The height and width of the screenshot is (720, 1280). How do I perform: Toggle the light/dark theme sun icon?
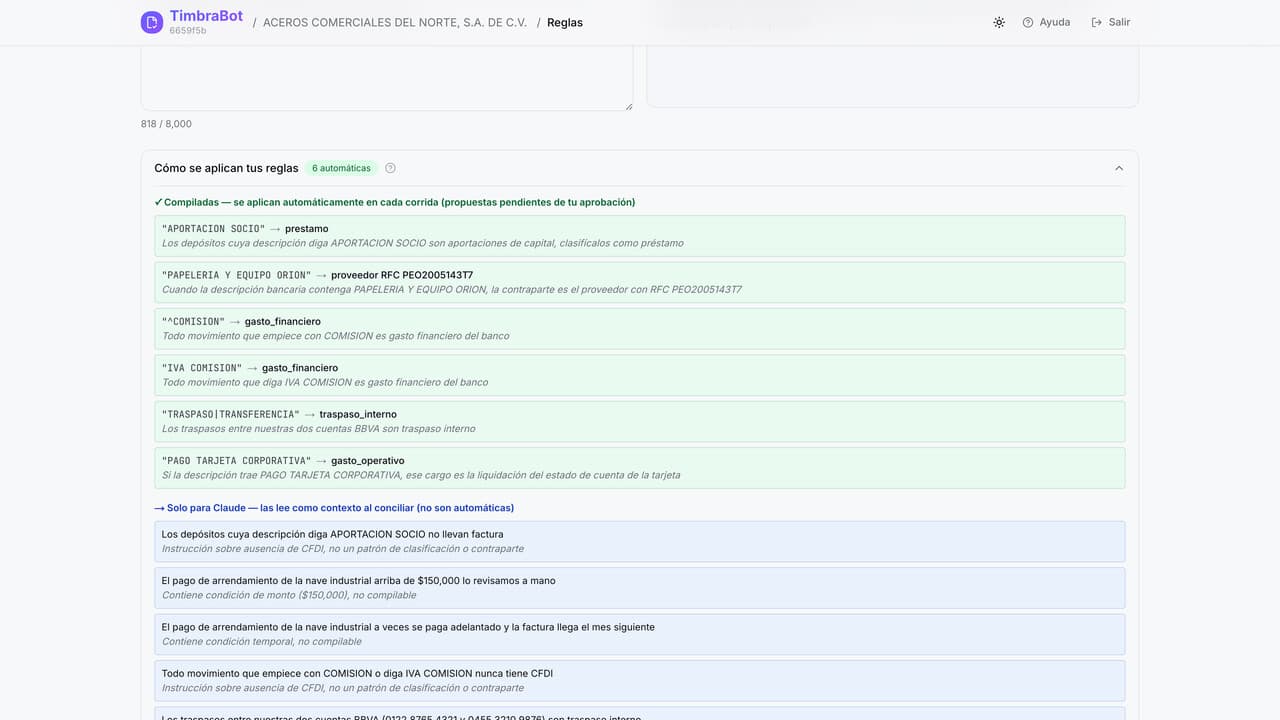click(999, 22)
